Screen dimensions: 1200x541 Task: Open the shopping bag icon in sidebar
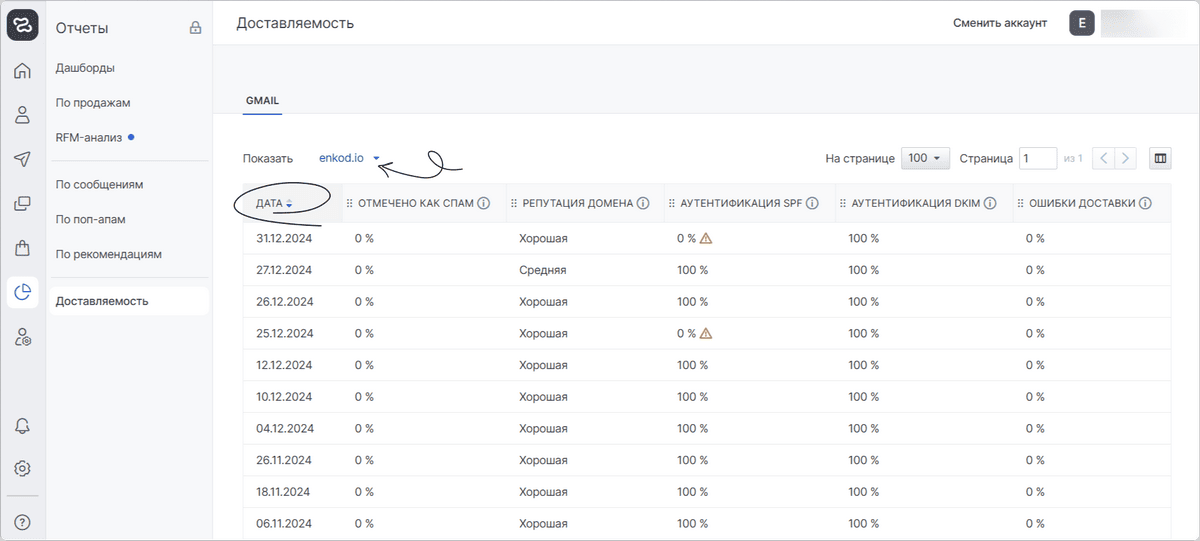pyautogui.click(x=22, y=247)
